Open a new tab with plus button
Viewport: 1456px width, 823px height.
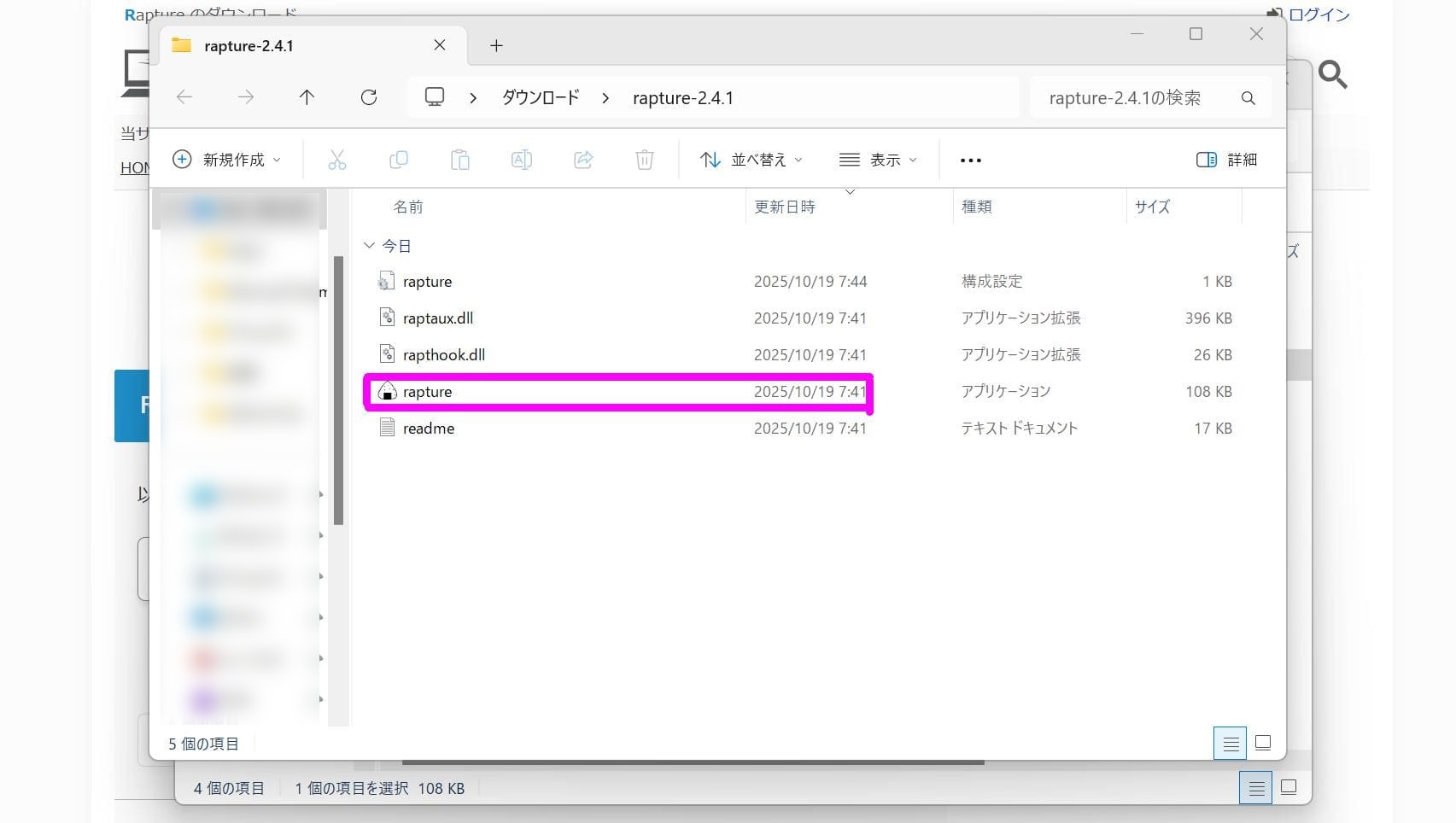pos(496,46)
